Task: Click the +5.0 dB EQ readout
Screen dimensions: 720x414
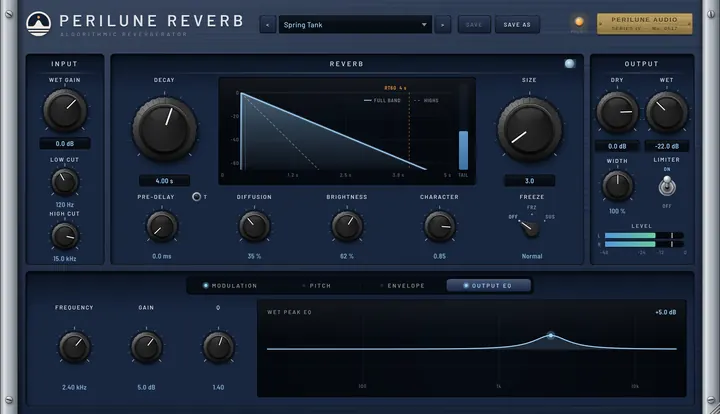Action: [665, 312]
